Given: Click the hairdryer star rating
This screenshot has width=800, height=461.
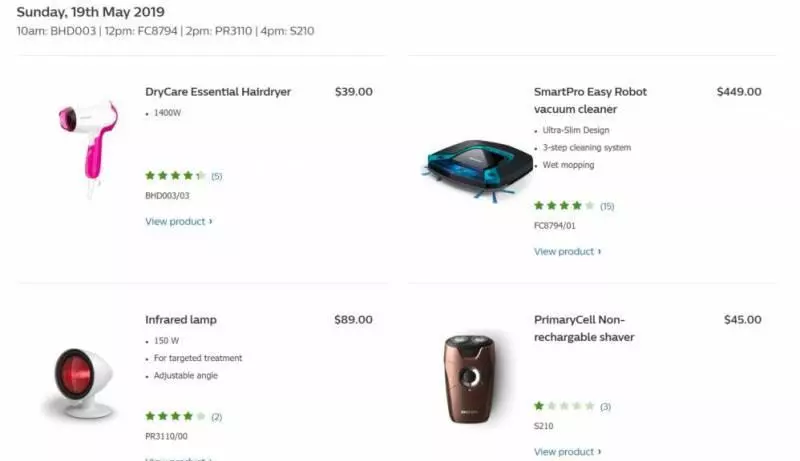Looking at the screenshot, I should (176, 176).
